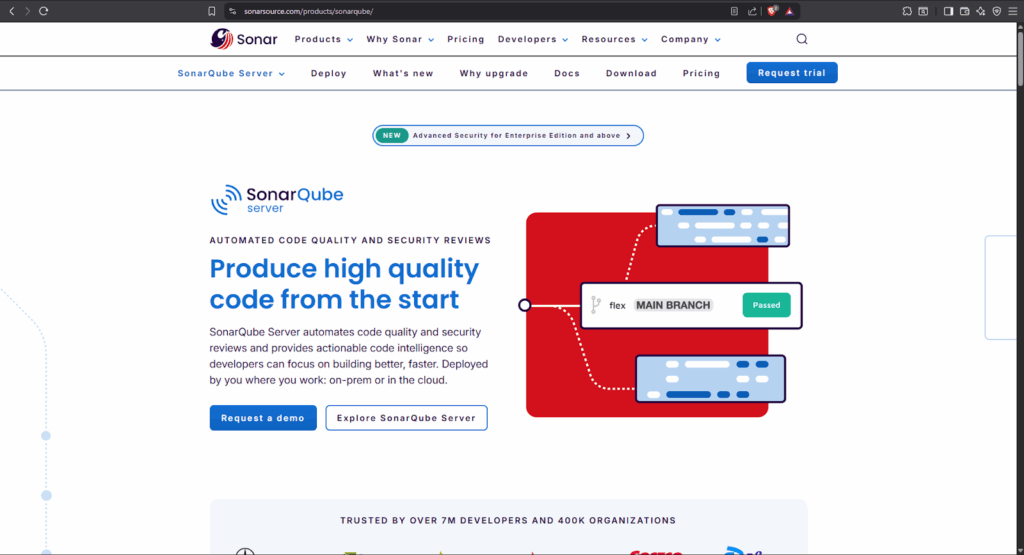
Task: Reload the page with refresh icon
Action: [x=44, y=11]
